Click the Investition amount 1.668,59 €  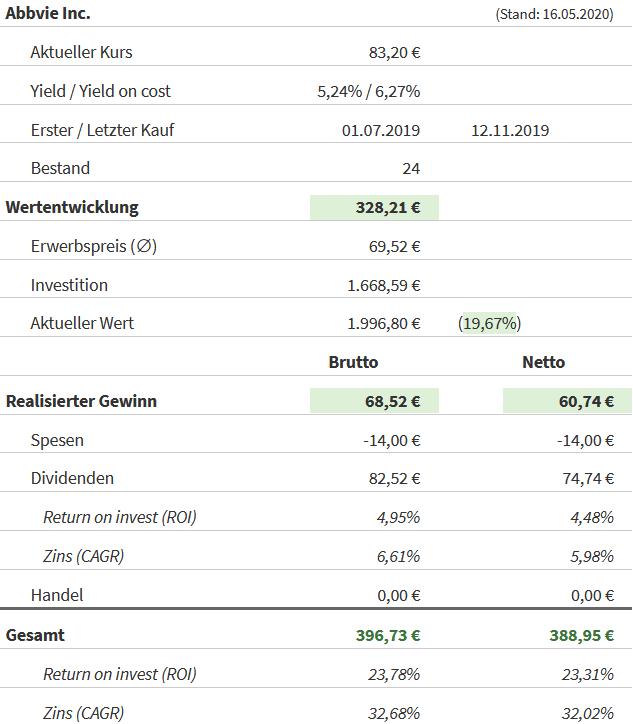click(383, 285)
